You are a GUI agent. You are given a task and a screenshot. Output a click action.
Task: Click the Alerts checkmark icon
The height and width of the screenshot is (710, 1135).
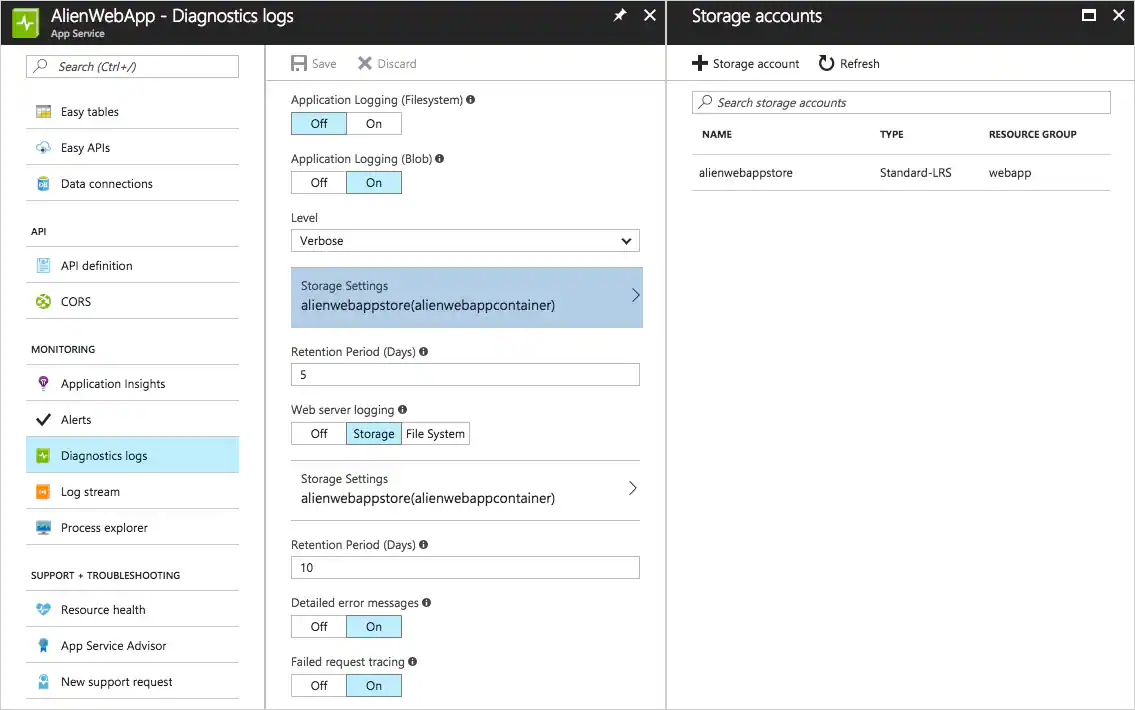pos(43,420)
